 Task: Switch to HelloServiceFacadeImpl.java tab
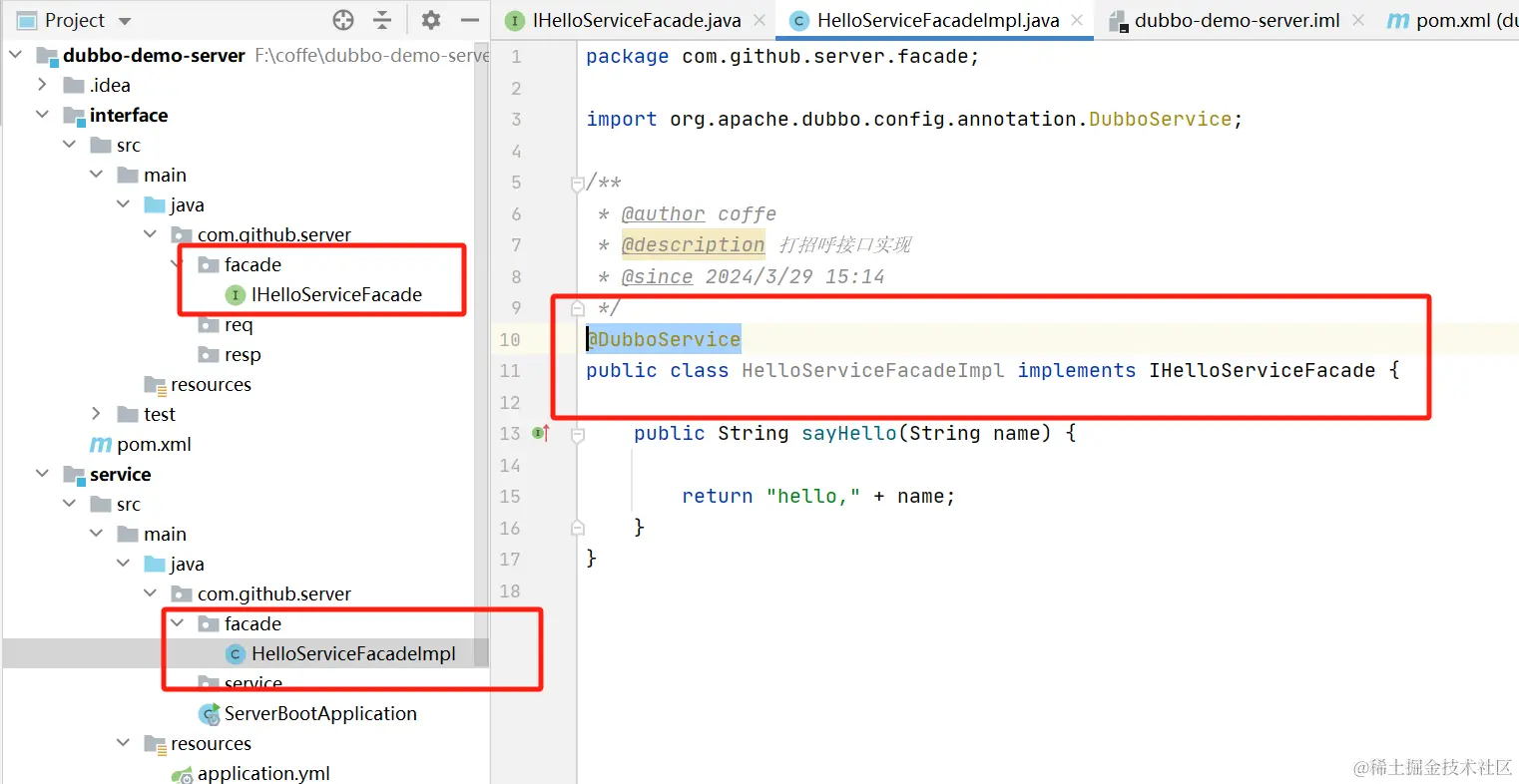(x=937, y=20)
